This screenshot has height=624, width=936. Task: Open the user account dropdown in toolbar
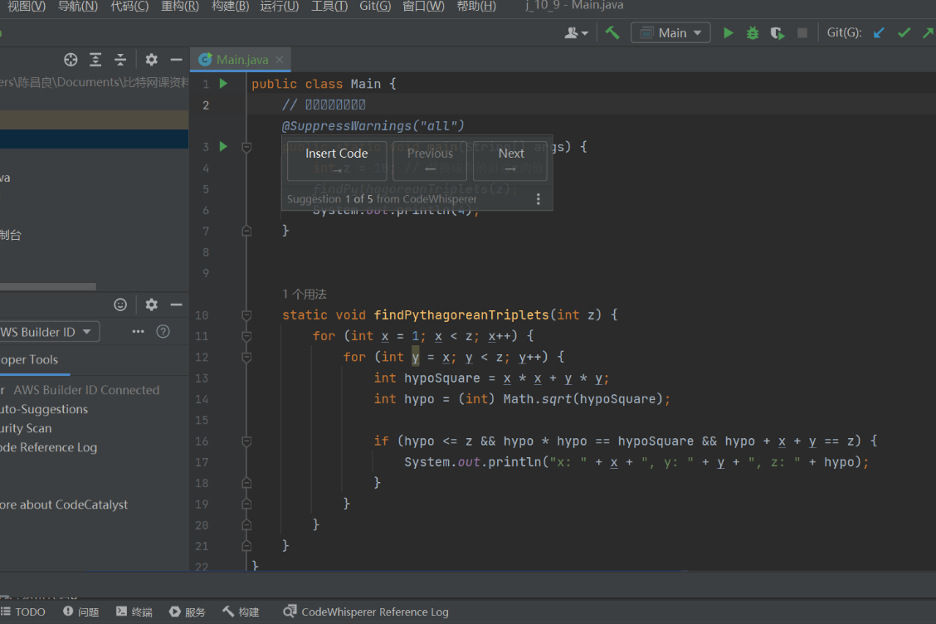point(577,33)
